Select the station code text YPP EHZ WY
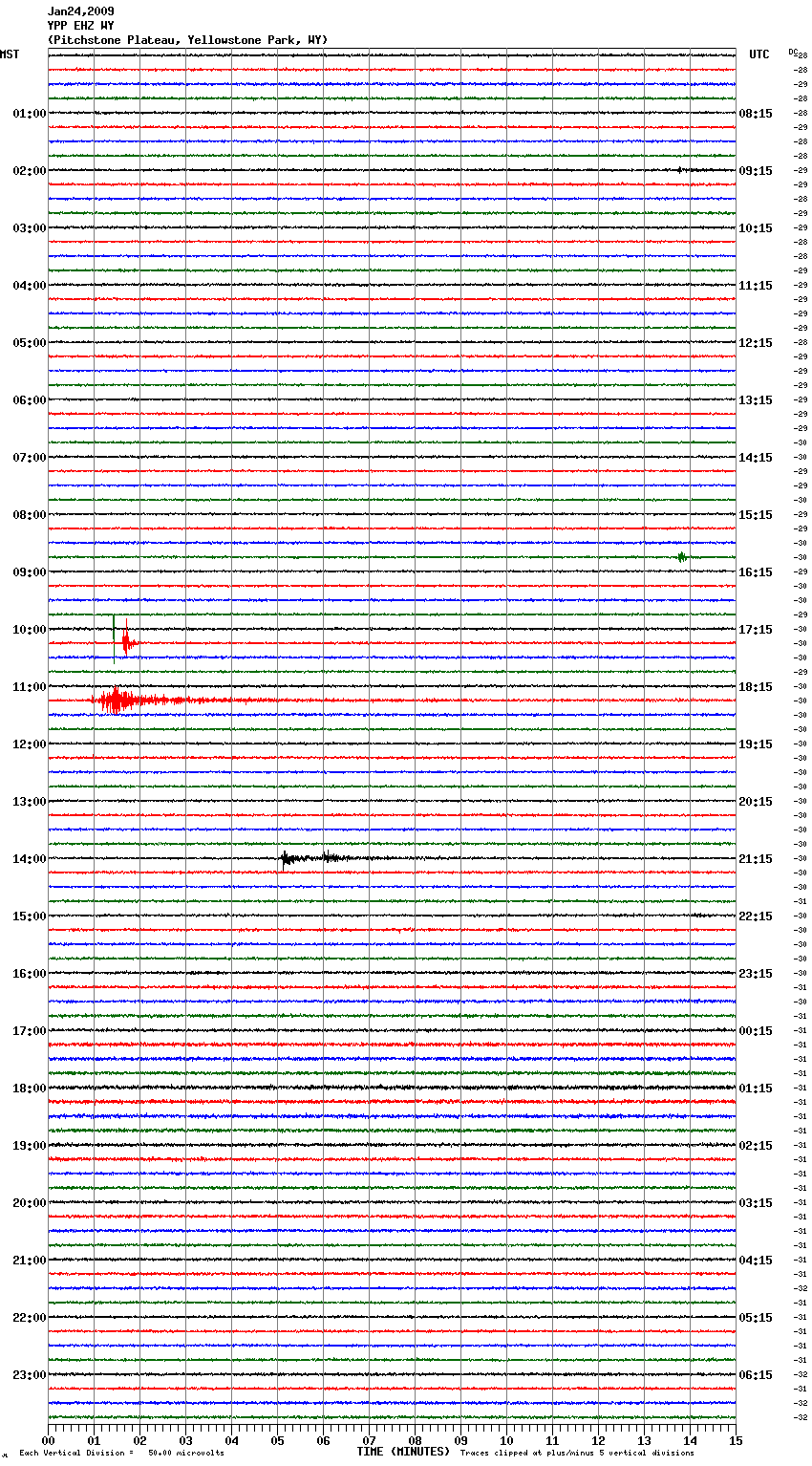812x1466 pixels. click(81, 26)
